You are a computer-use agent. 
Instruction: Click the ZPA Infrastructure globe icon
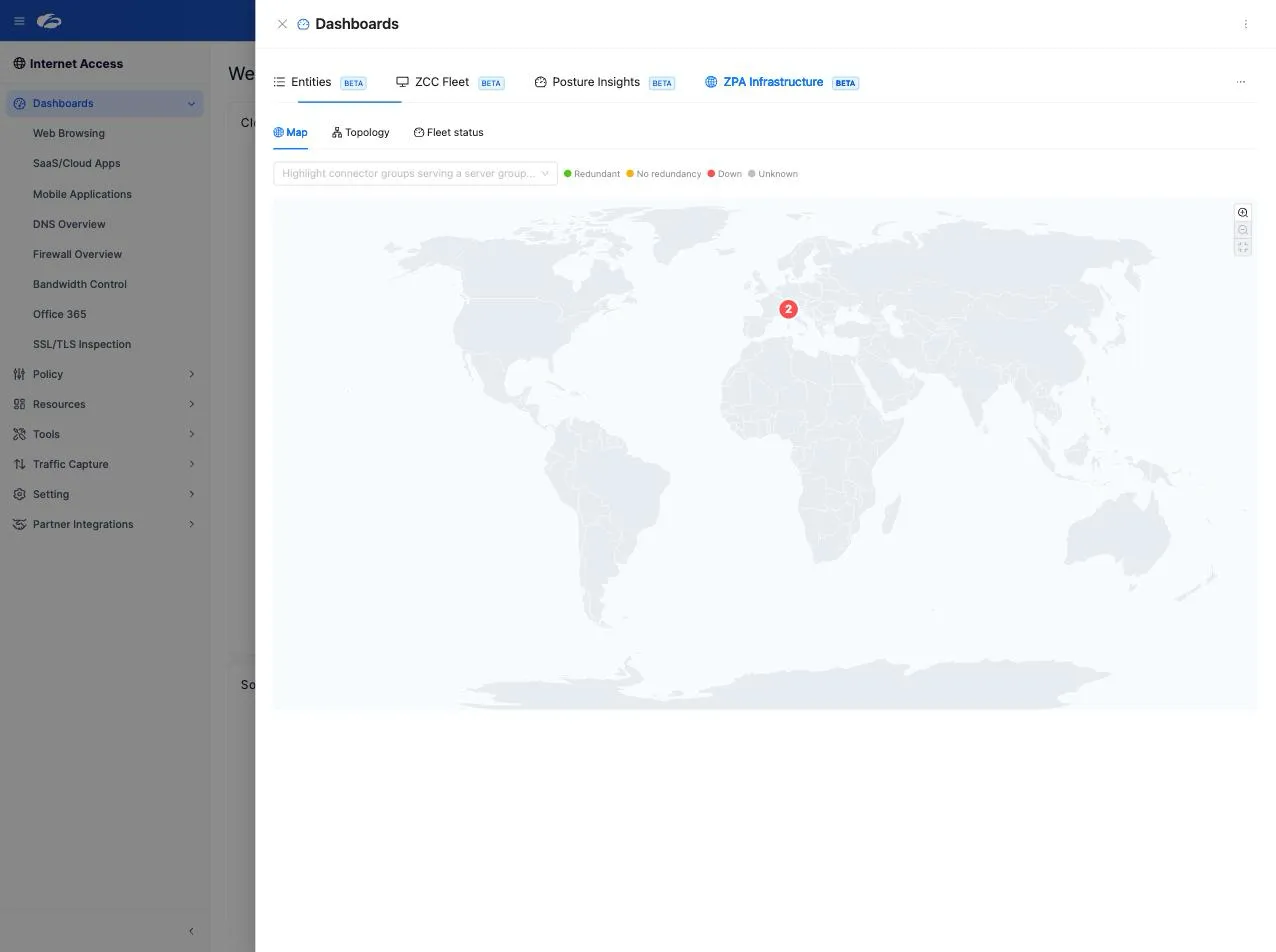pyautogui.click(x=711, y=82)
